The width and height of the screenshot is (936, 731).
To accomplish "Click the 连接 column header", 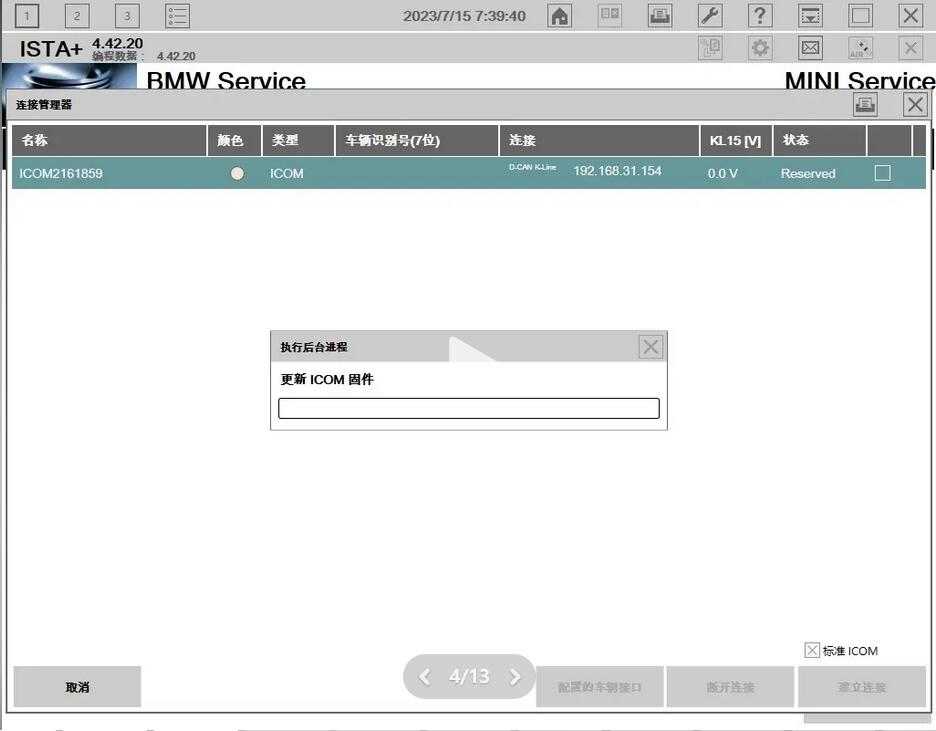I will point(599,141).
